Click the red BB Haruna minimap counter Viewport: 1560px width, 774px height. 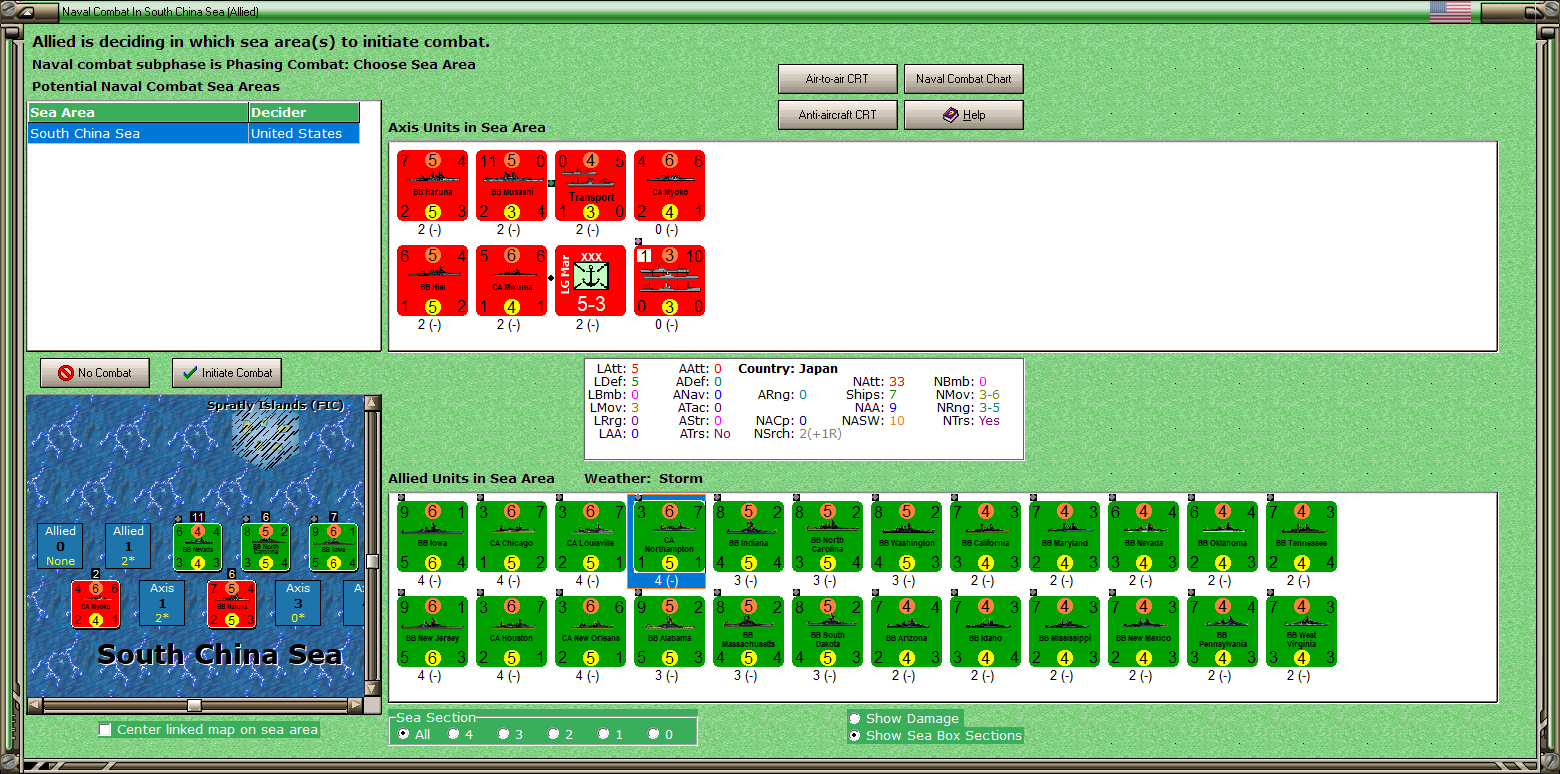(x=231, y=604)
